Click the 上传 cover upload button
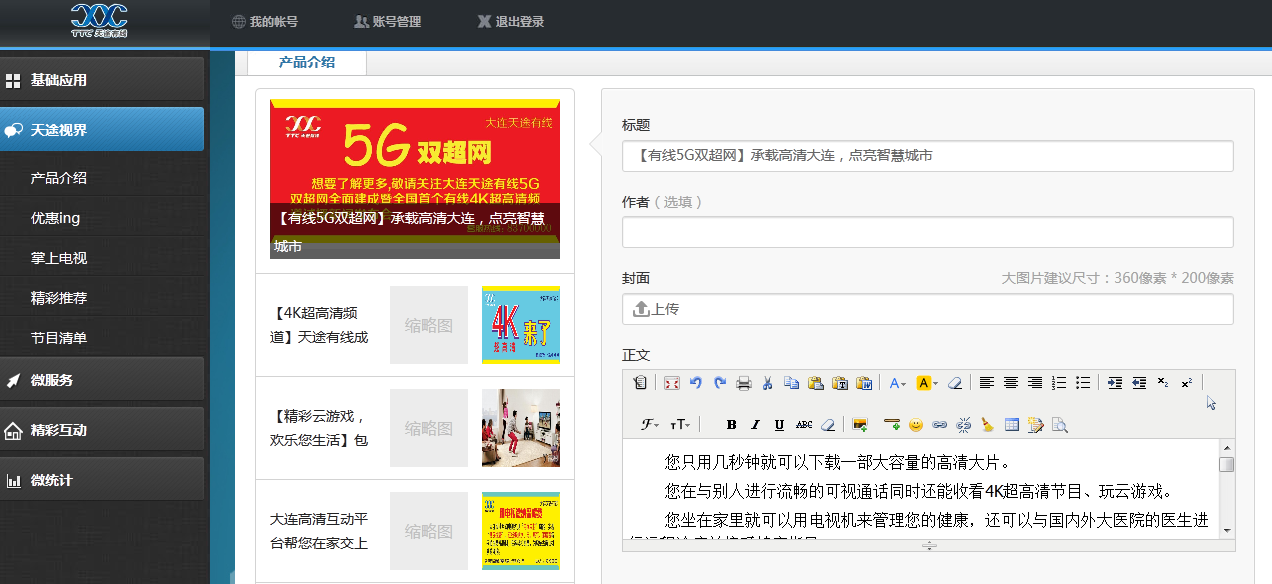The image size is (1272, 584). pos(927,309)
